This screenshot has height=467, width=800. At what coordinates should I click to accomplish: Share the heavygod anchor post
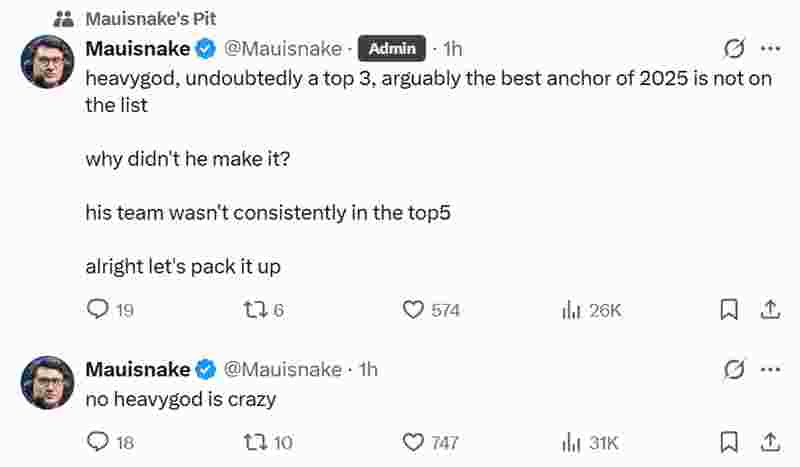tap(770, 310)
